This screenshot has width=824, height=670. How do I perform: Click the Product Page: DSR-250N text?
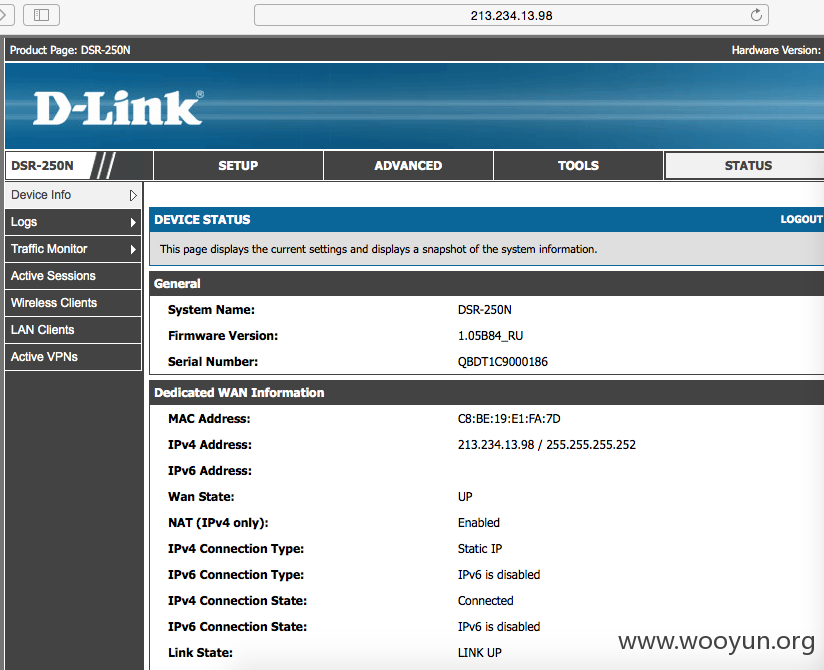click(70, 50)
